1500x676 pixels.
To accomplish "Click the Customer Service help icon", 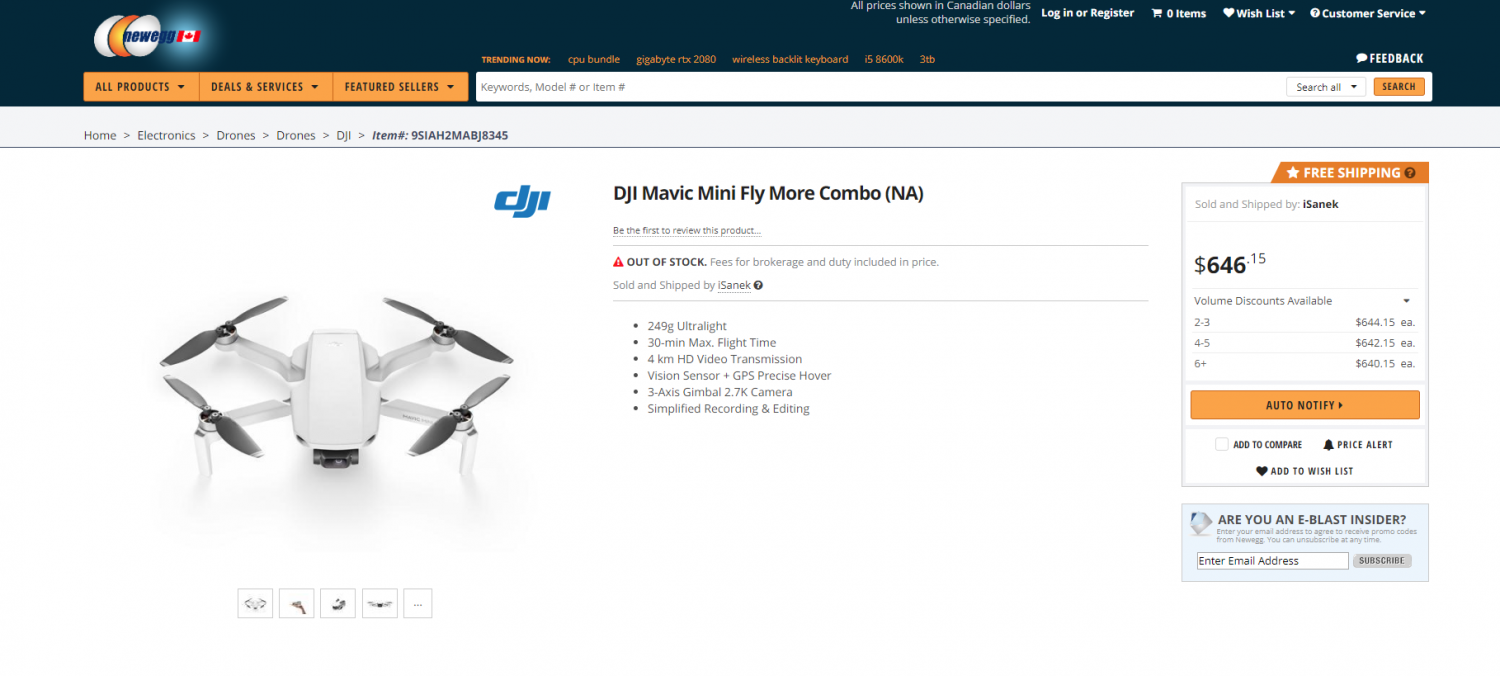I will 1315,13.
